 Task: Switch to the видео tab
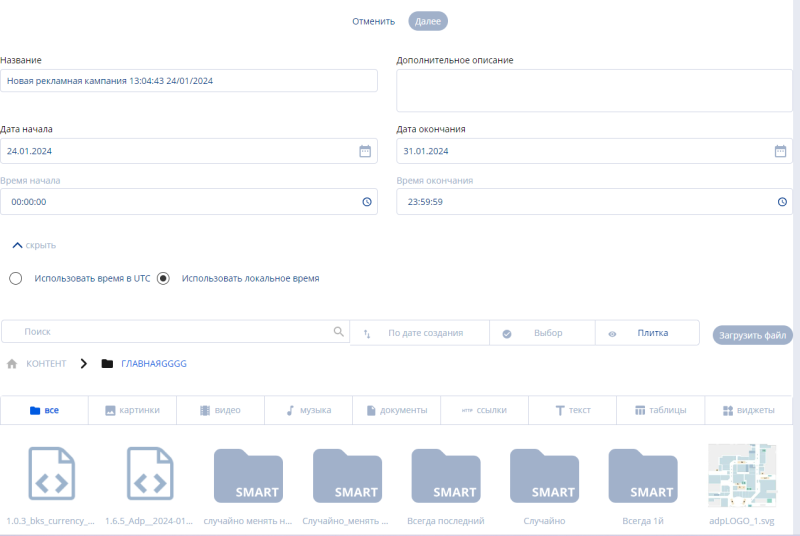tap(220, 410)
